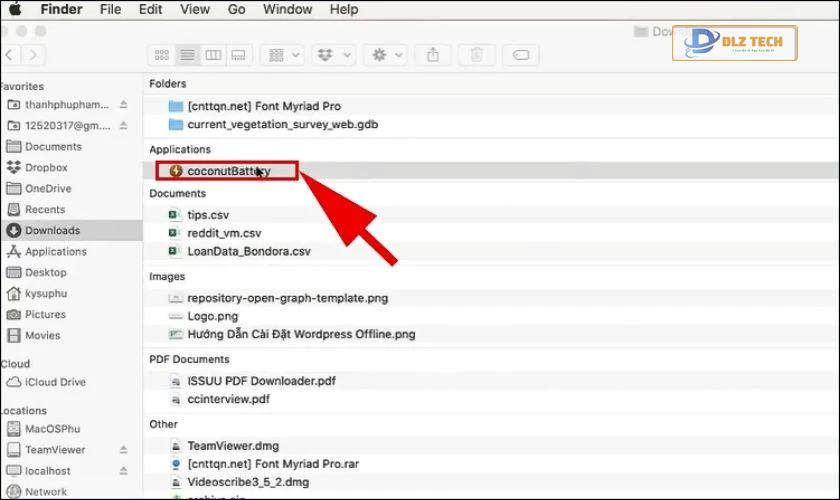Screen dimensions: 840x500
Task: Open the File menu
Action: (x=110, y=9)
